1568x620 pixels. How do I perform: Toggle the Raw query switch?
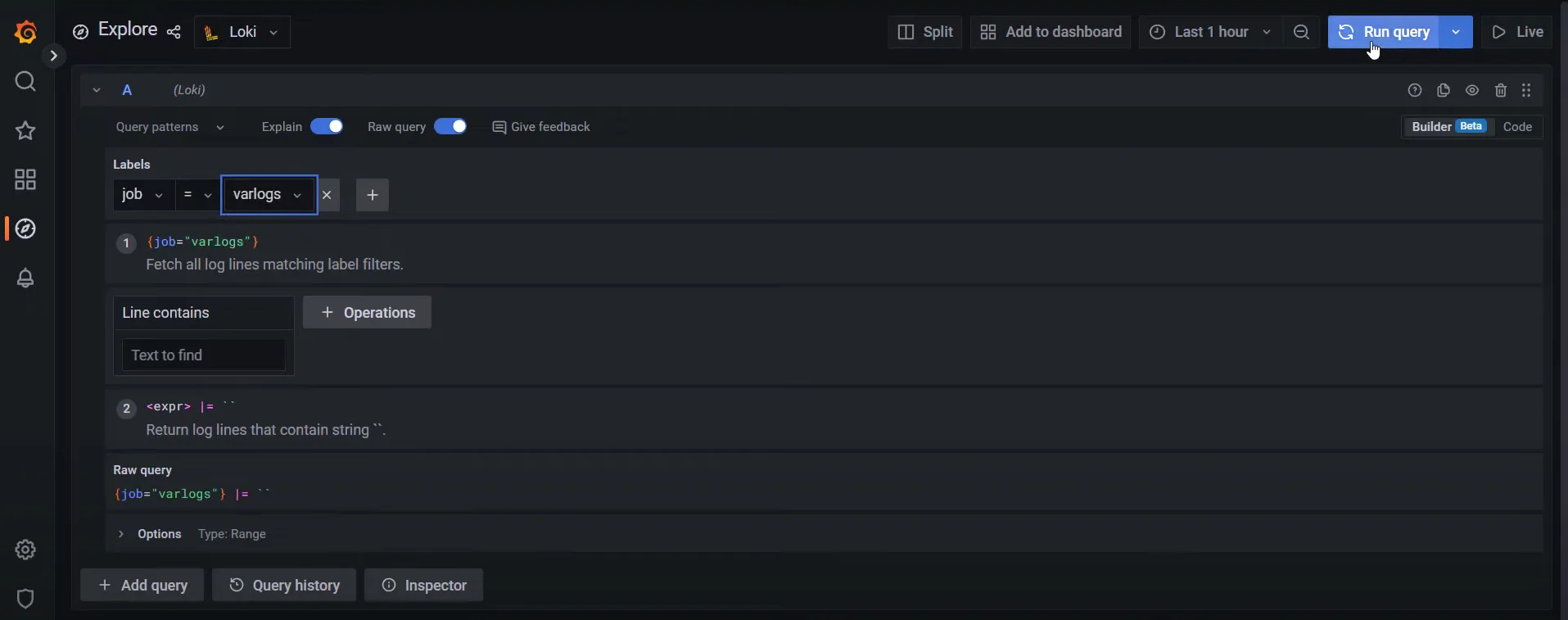450,126
